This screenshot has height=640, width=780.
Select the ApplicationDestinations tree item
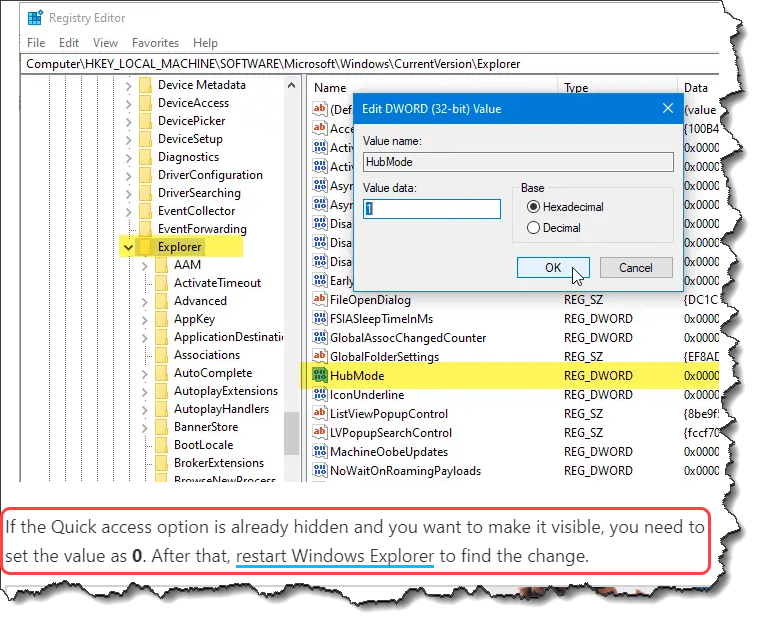pos(228,337)
